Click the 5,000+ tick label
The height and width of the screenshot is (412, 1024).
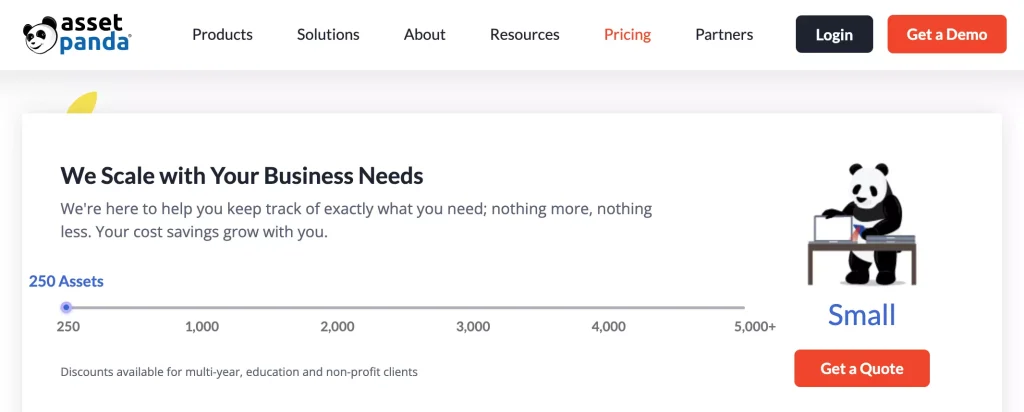point(755,326)
